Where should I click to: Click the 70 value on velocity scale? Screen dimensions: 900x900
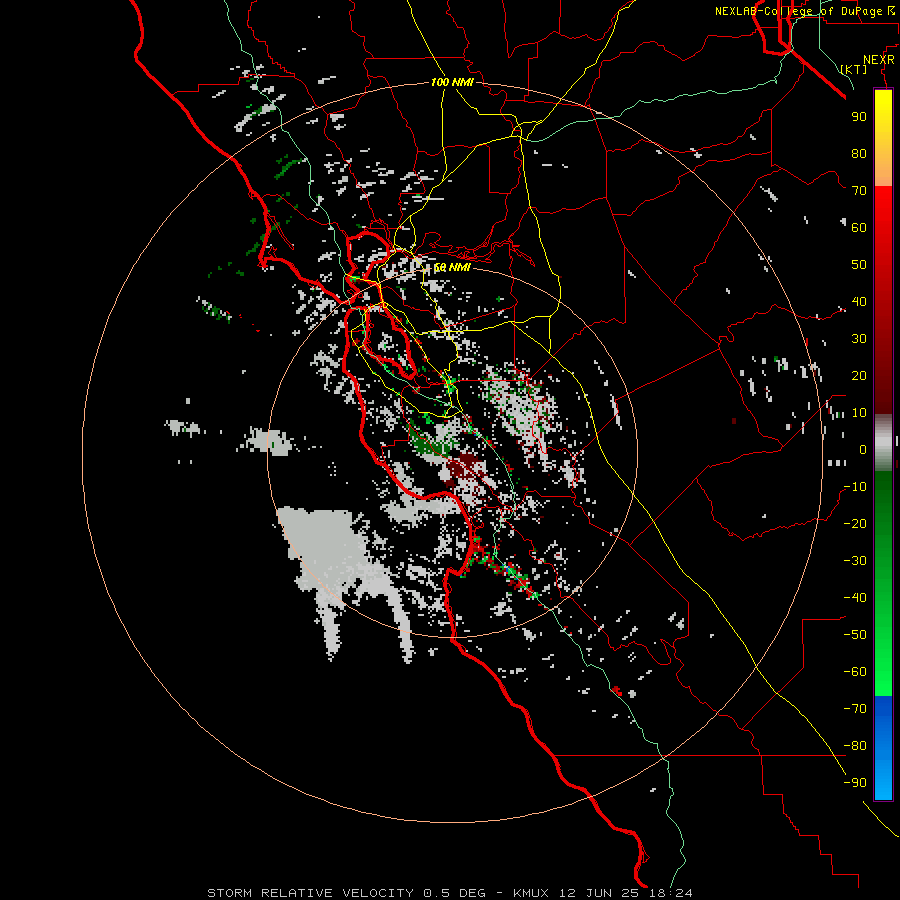859,191
